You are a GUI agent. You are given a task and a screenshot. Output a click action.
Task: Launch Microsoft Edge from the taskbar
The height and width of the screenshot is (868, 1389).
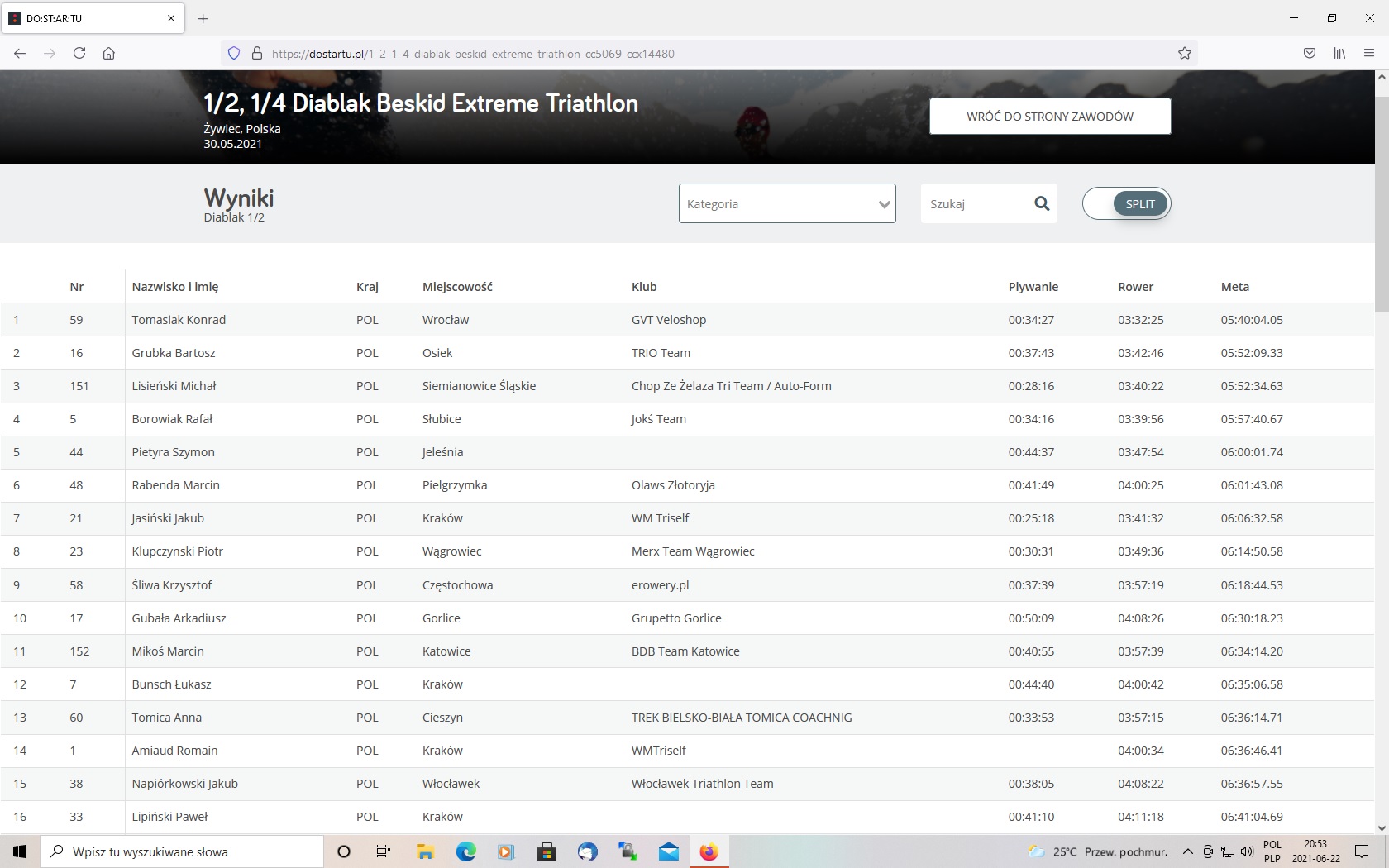click(465, 851)
